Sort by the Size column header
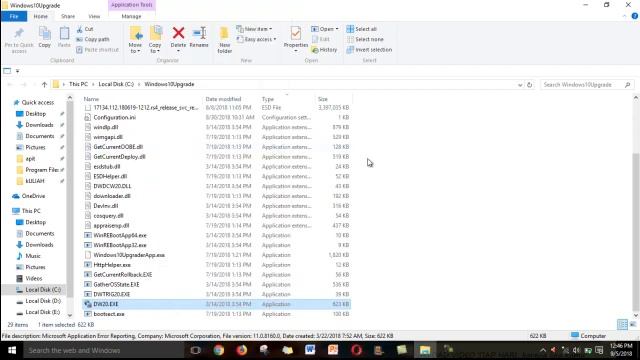 point(323,99)
